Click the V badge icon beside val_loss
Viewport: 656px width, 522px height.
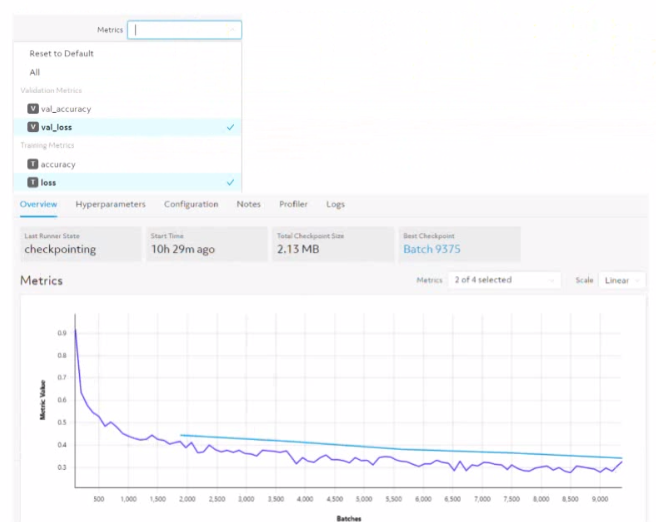pos(33,127)
